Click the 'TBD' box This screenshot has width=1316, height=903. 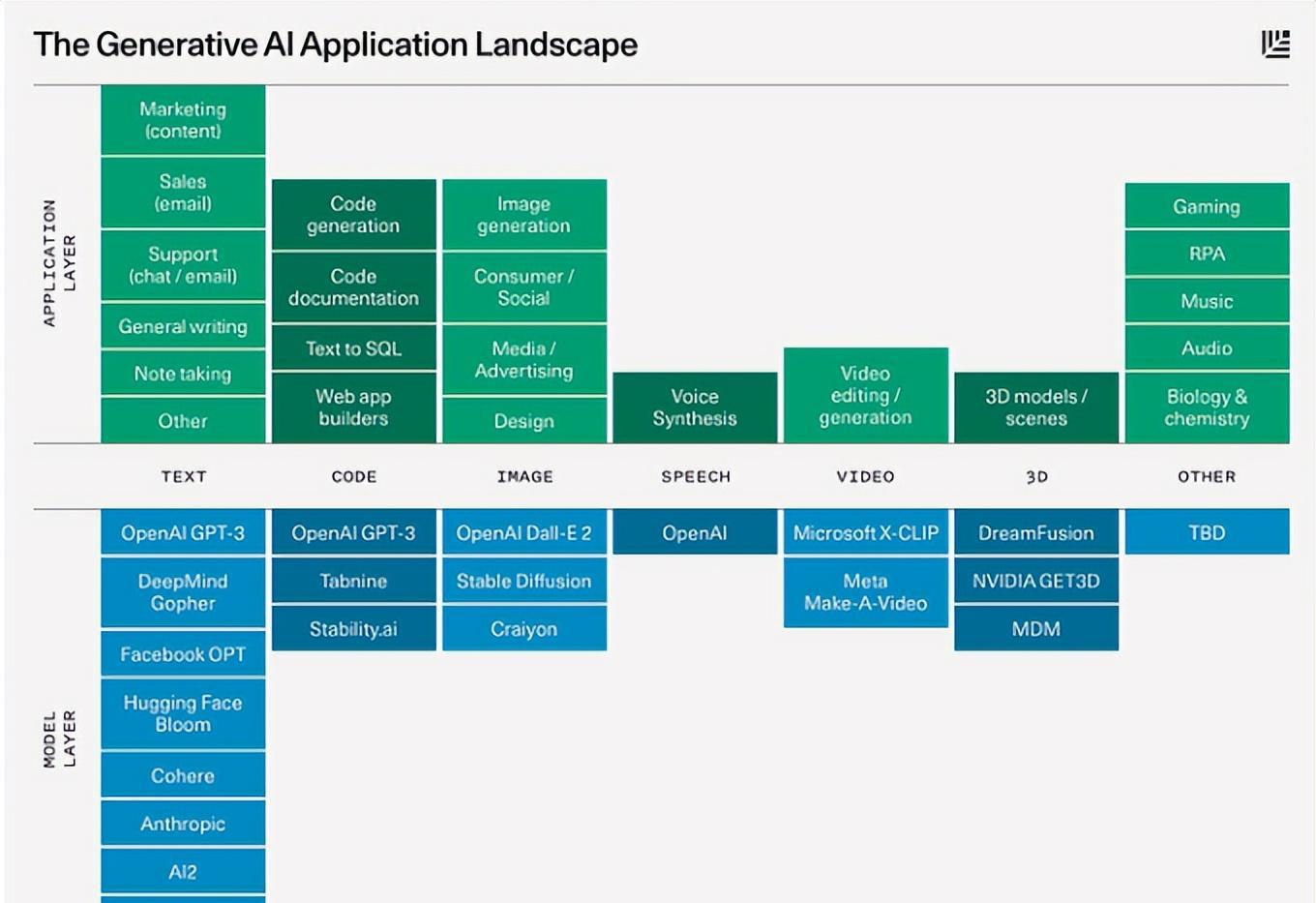point(1208,532)
